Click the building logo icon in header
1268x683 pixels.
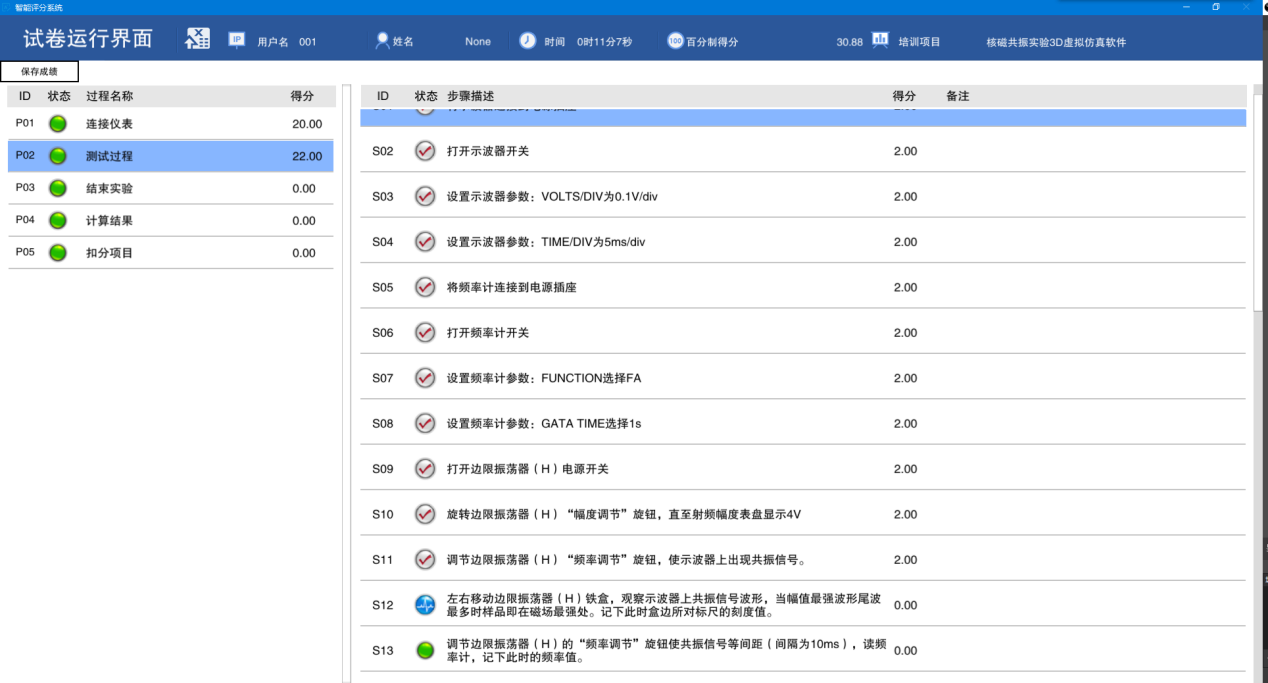(198, 40)
